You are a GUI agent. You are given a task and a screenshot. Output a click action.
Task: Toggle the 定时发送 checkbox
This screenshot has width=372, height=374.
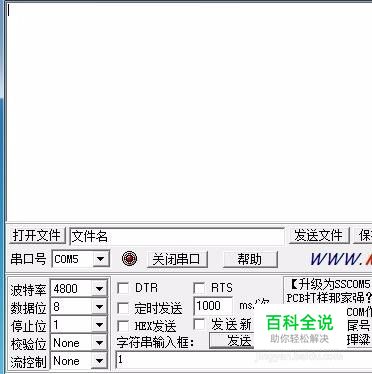coord(123,308)
